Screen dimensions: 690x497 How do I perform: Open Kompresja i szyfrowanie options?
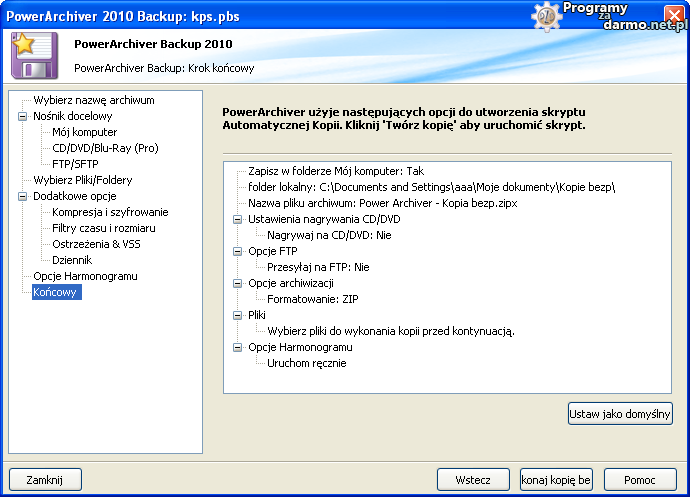point(110,212)
